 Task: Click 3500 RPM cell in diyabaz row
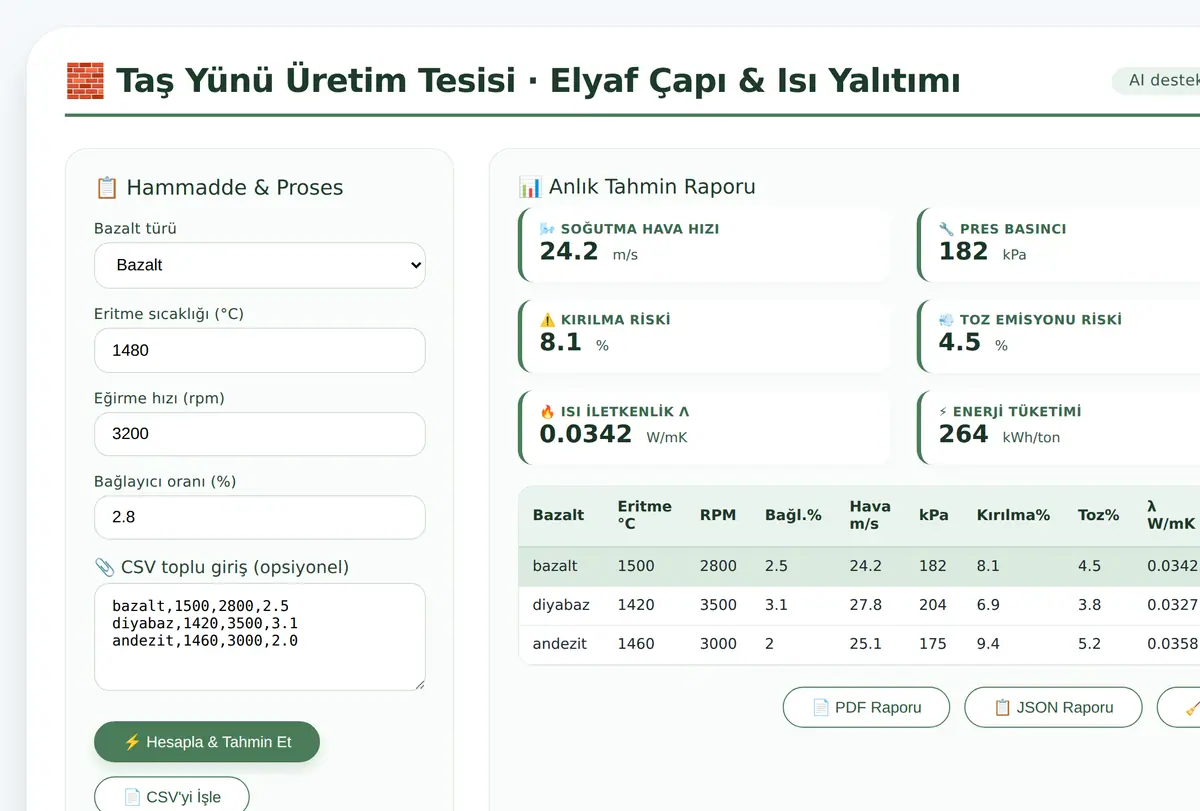718,605
